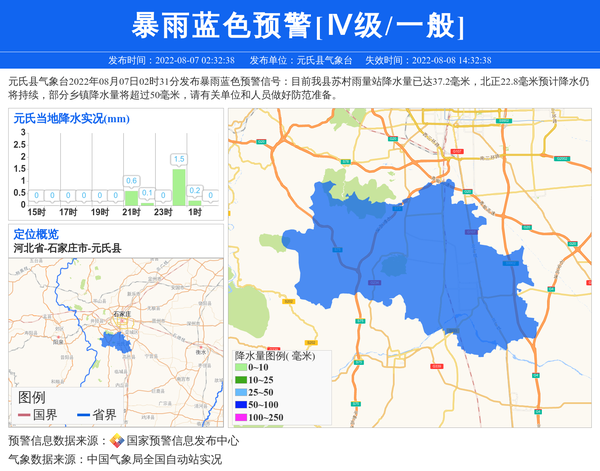Image resolution: width=600 pixels, height=471 pixels.
Task: Click the 0.1 rainfall bar value label
Action: (147, 192)
